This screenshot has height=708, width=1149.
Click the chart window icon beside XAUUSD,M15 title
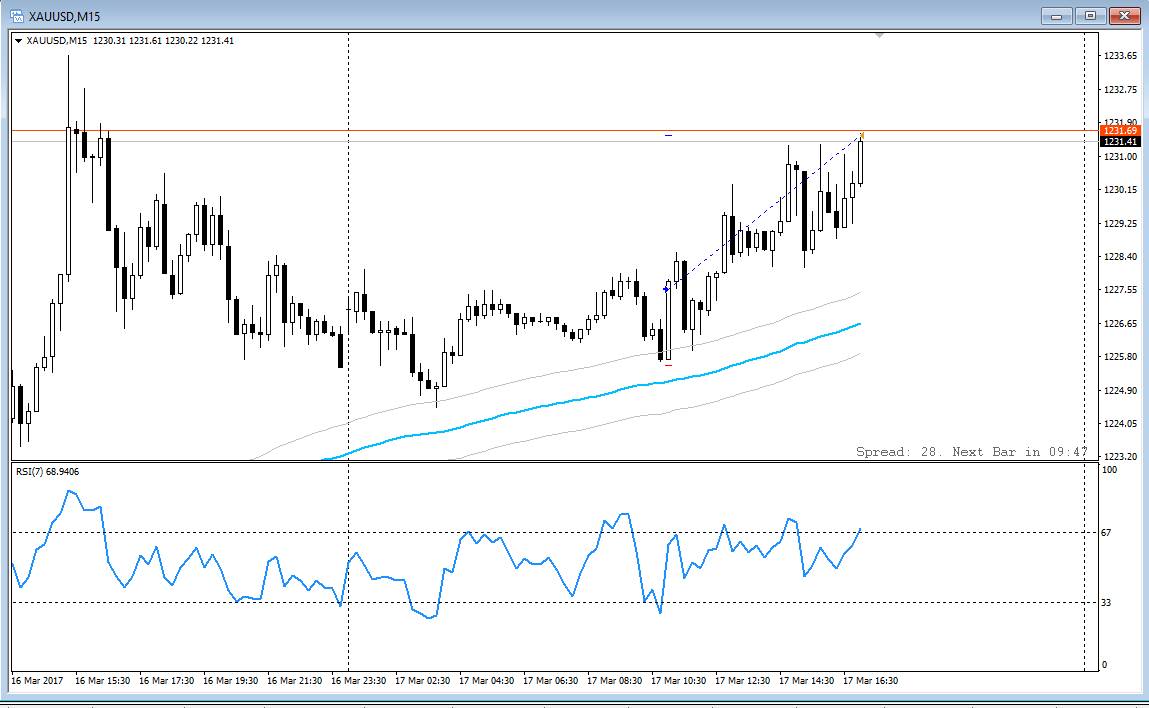pos(16,15)
